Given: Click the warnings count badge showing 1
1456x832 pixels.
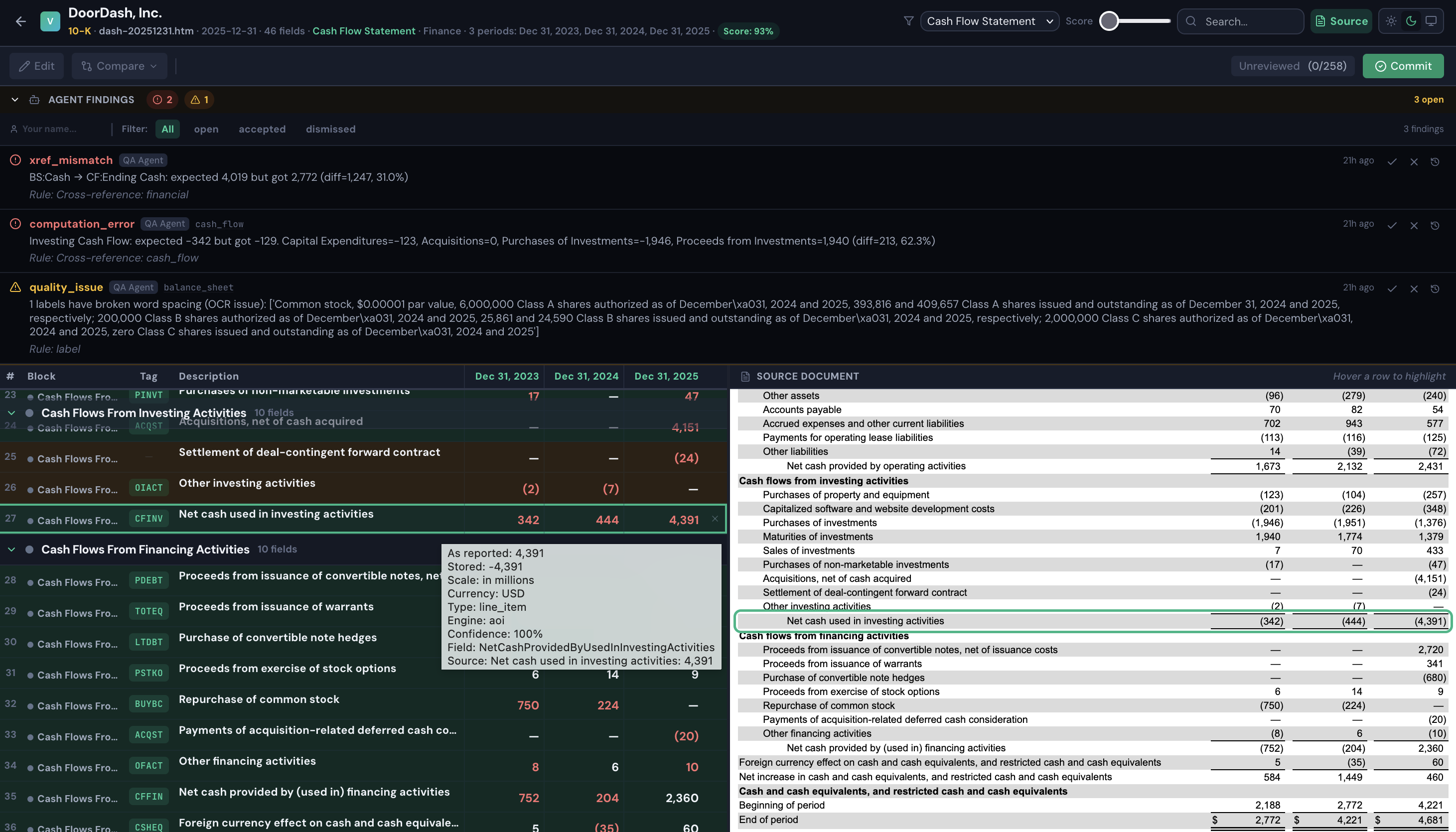Looking at the screenshot, I should coord(199,100).
